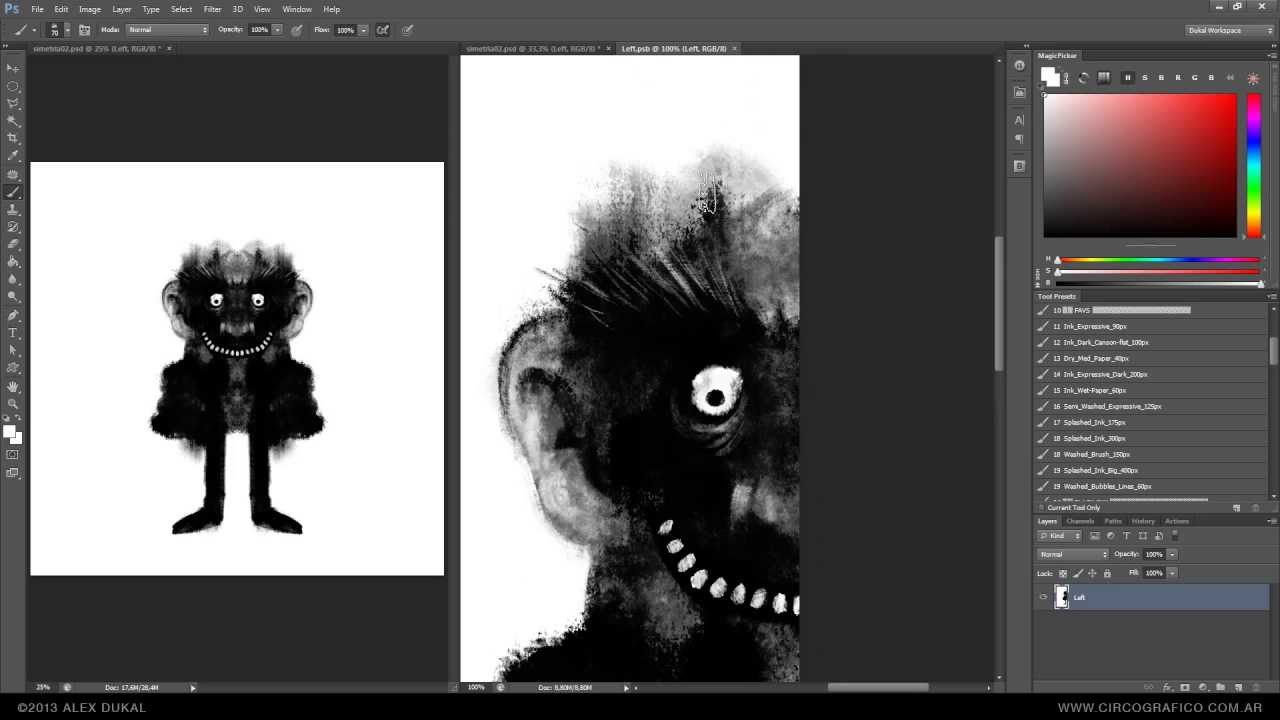Select the Brush tool in toolbar

tap(13, 192)
